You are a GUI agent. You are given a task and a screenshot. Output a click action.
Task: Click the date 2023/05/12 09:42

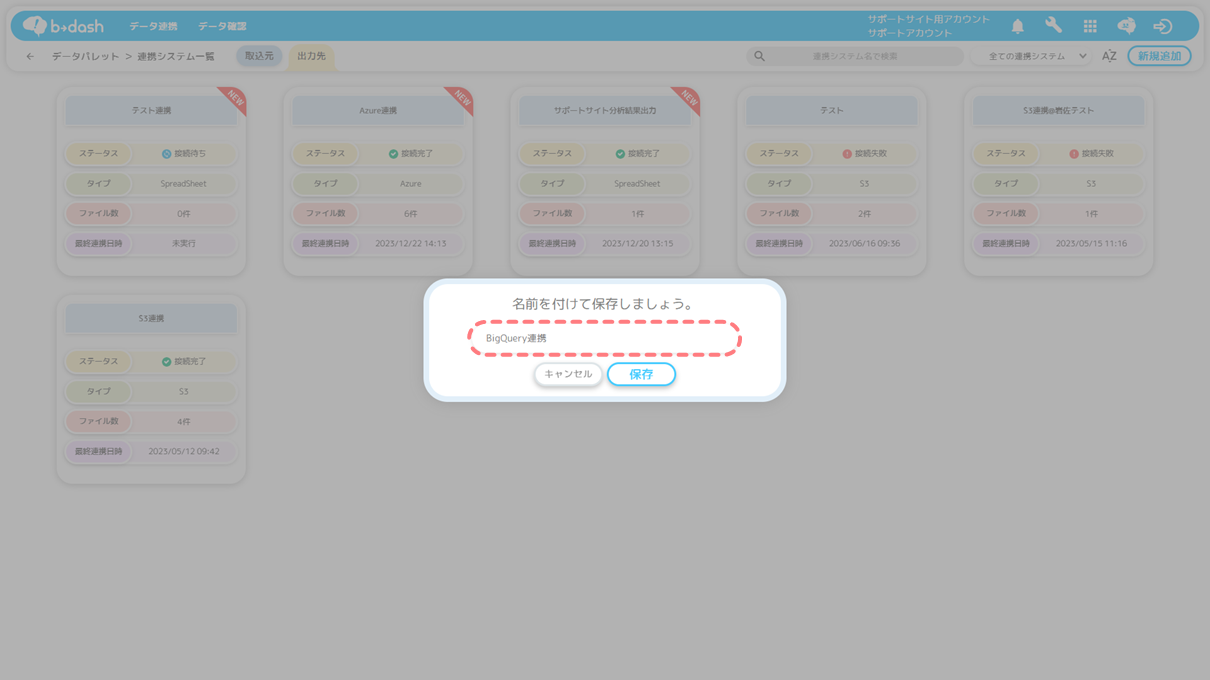click(x=184, y=451)
